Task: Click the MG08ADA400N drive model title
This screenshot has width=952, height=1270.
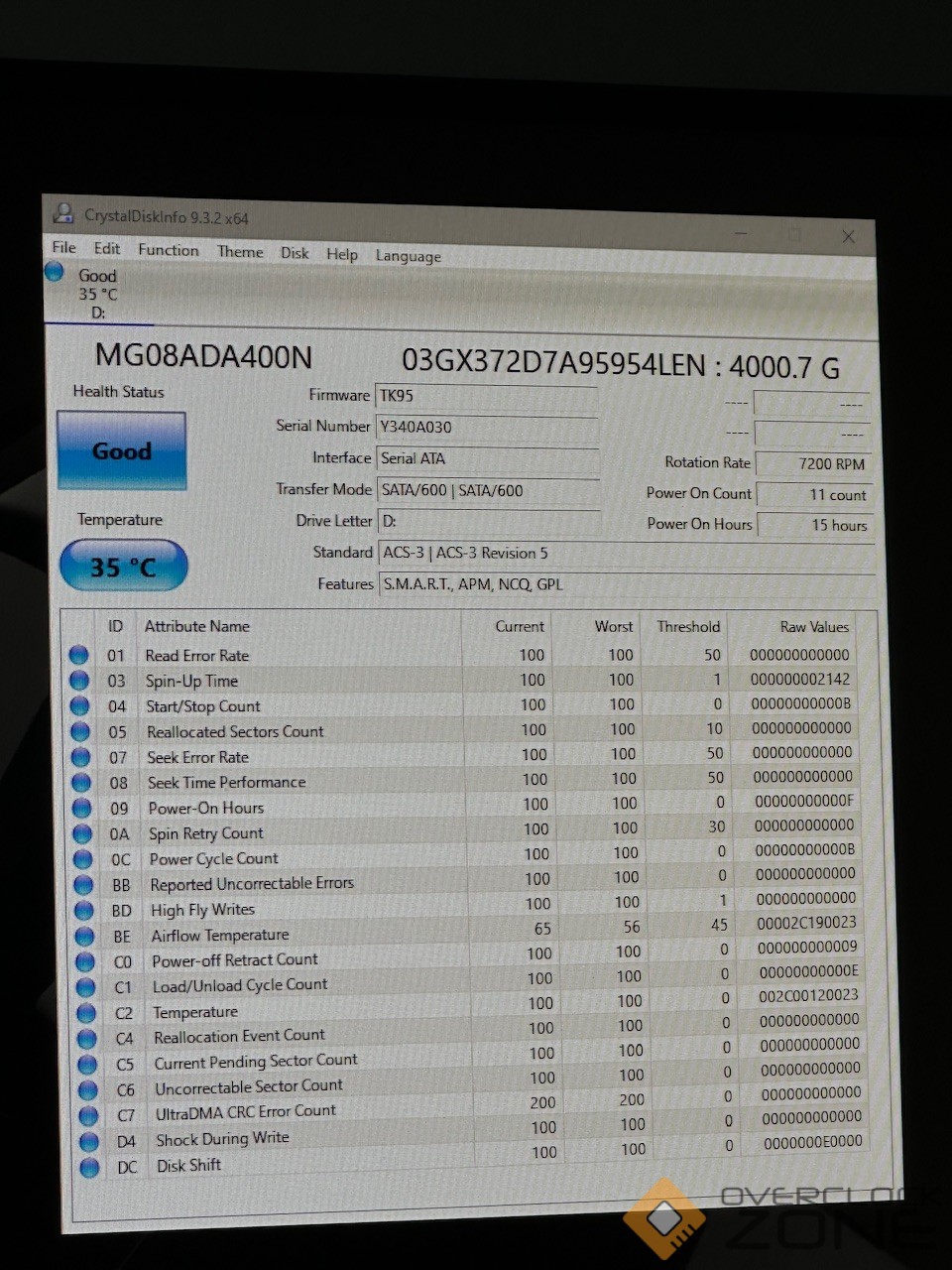Action: click(203, 356)
